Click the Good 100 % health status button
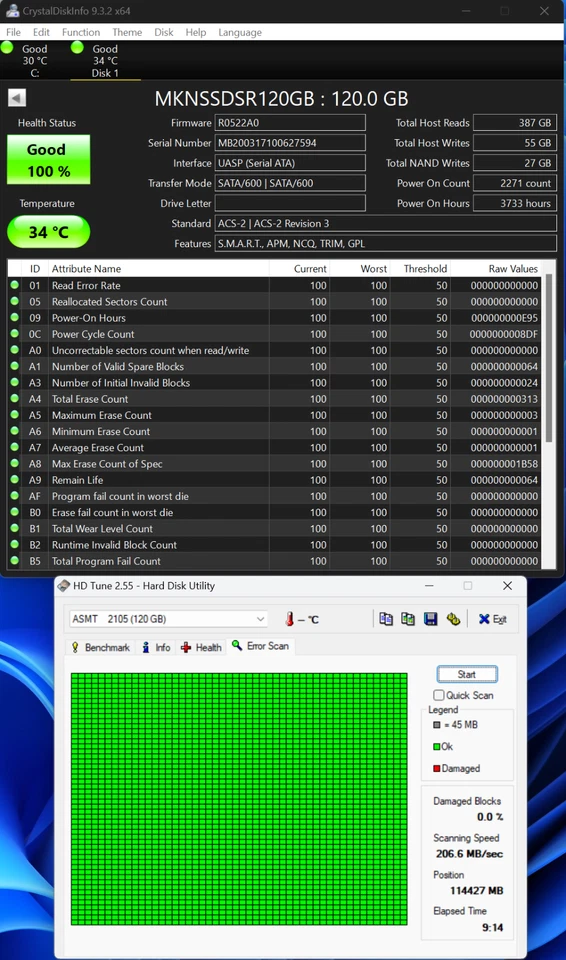The width and height of the screenshot is (566, 960). (x=48, y=160)
